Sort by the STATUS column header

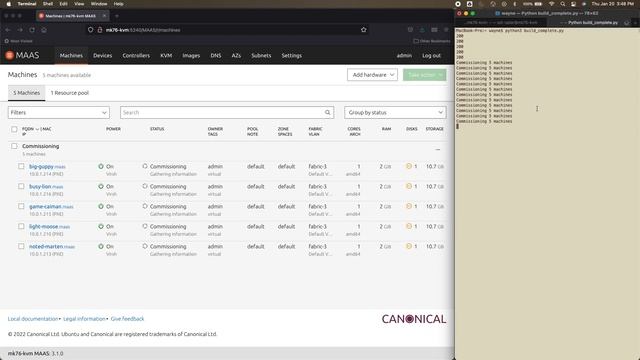tap(157, 129)
